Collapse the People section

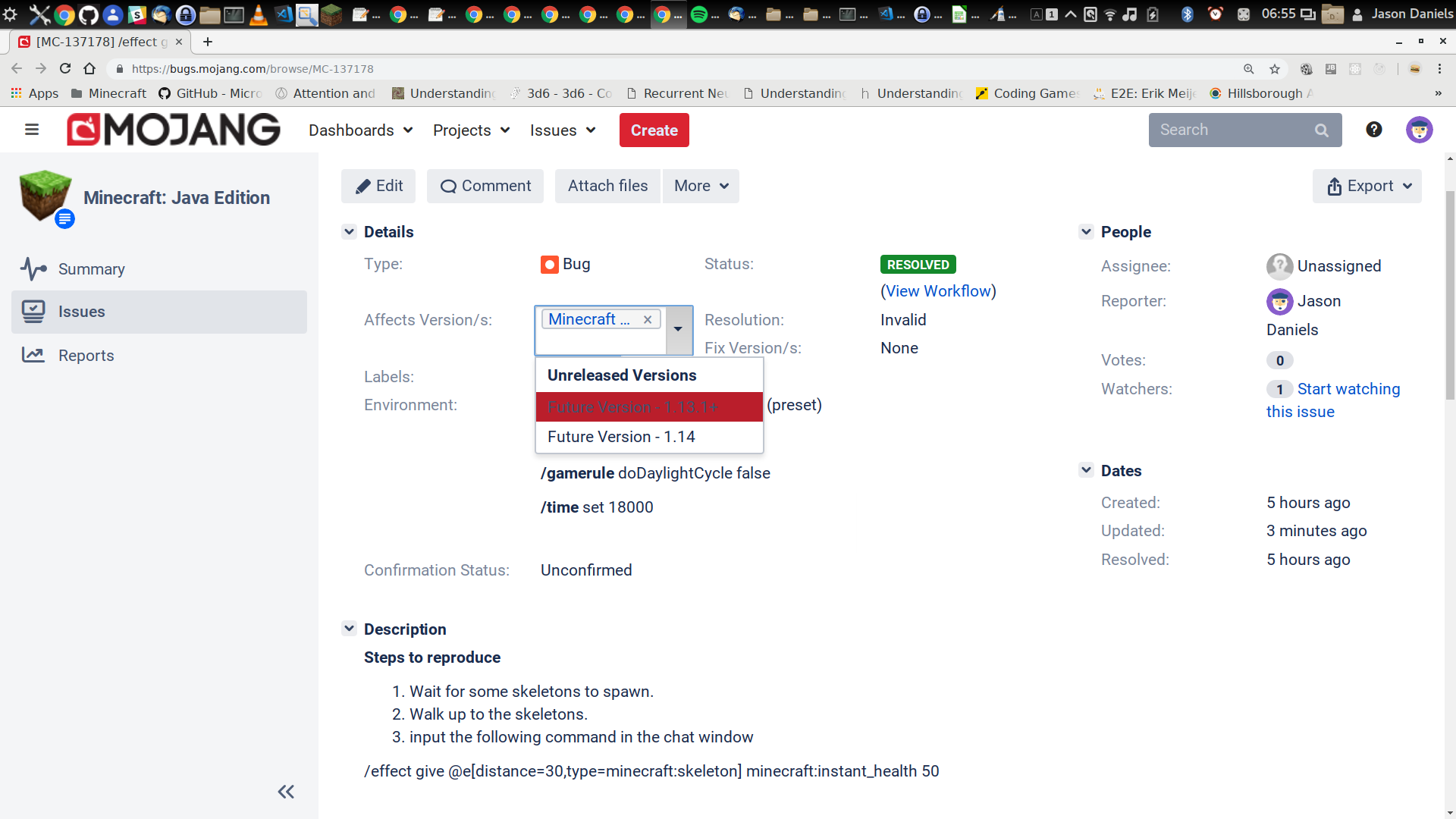[x=1086, y=232]
